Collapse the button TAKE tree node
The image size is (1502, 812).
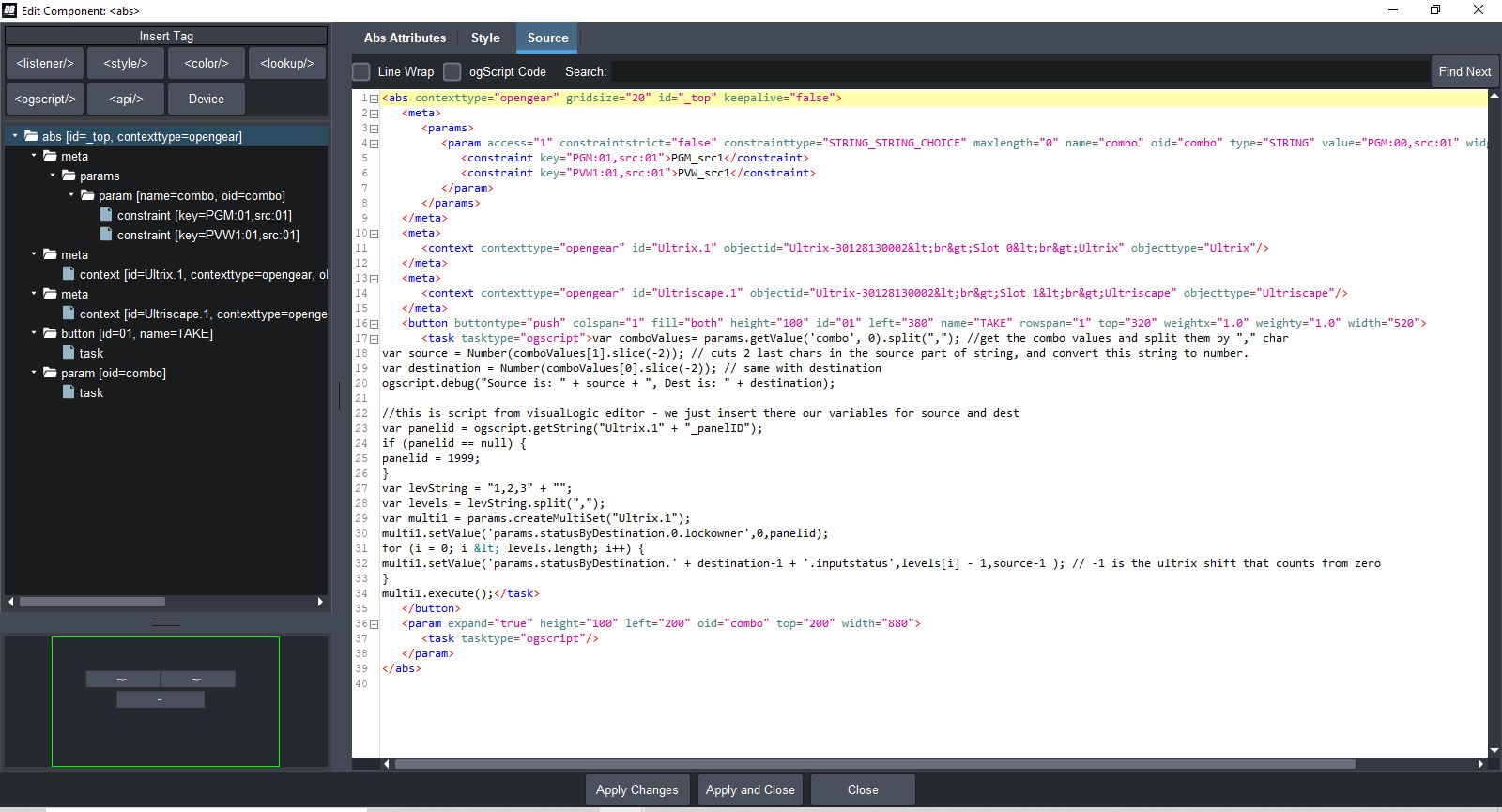pos(34,333)
